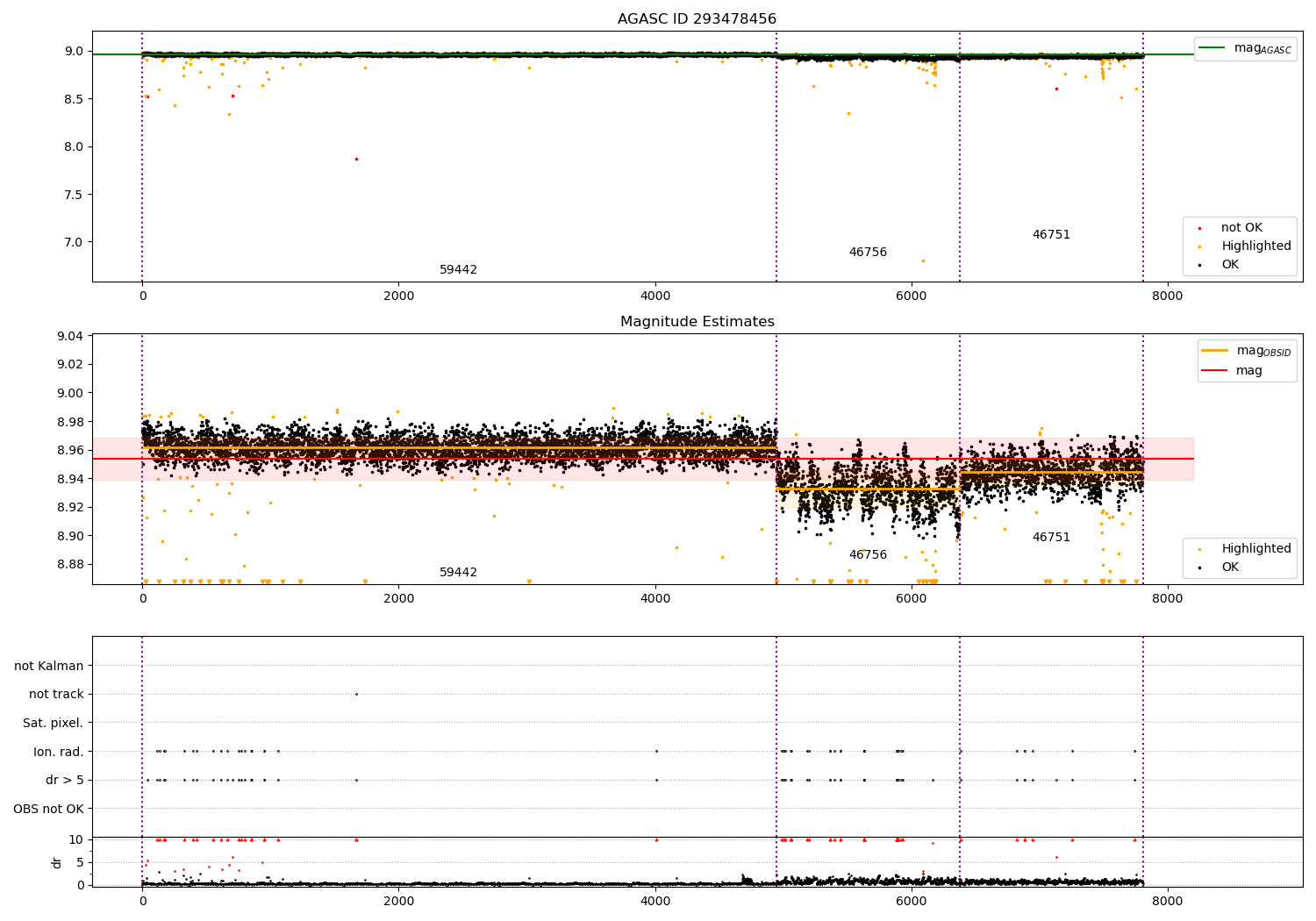Image resolution: width=1316 pixels, height=921 pixels.
Task: Click the '59442' annotation in top plot
Action: point(458,270)
